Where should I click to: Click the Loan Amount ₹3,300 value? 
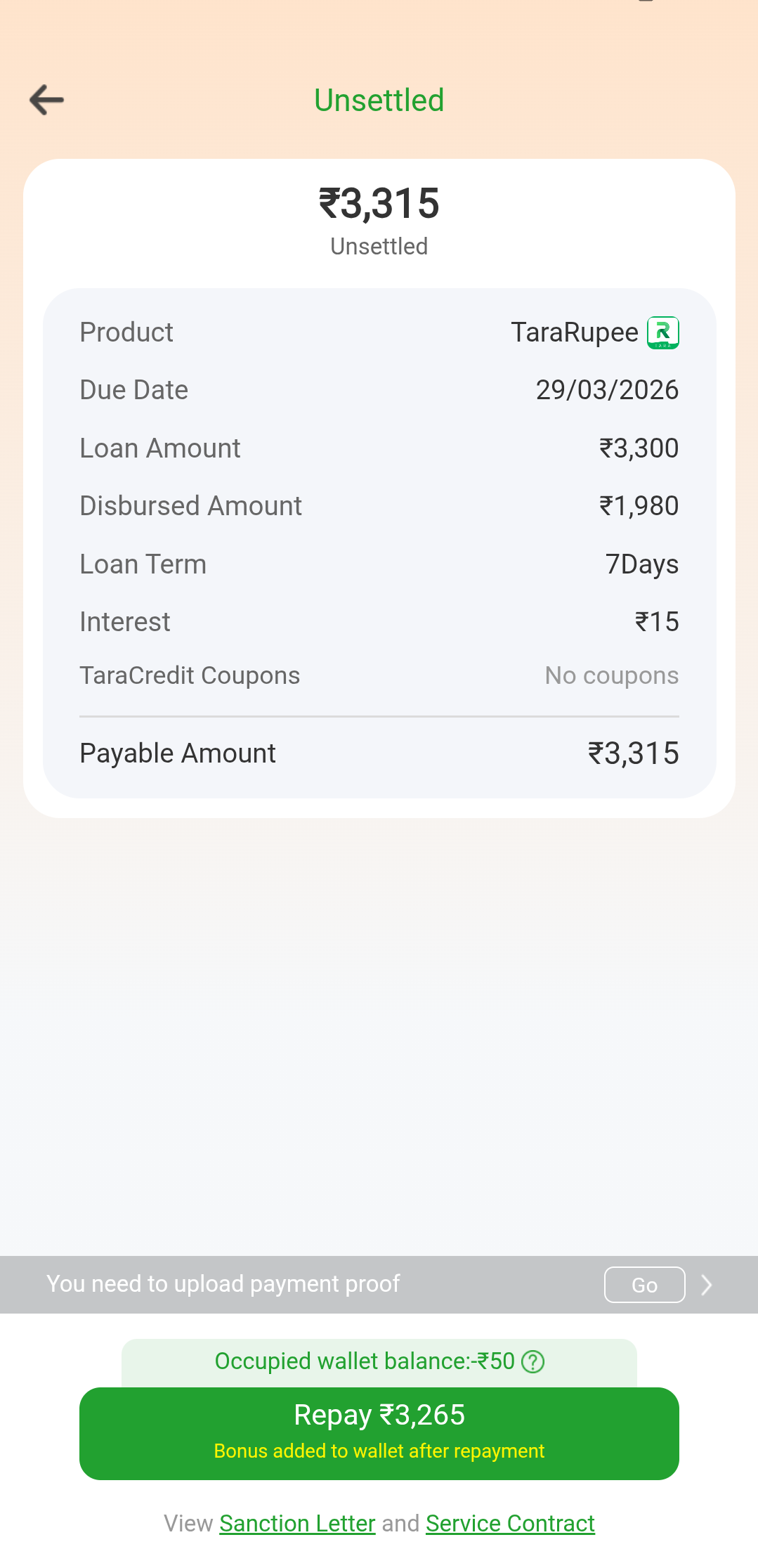tap(638, 448)
